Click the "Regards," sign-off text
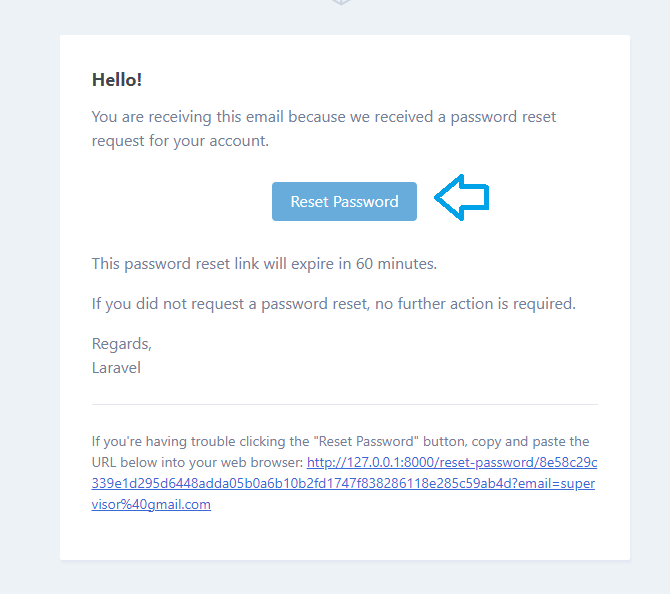670x594 pixels. [x=122, y=344]
